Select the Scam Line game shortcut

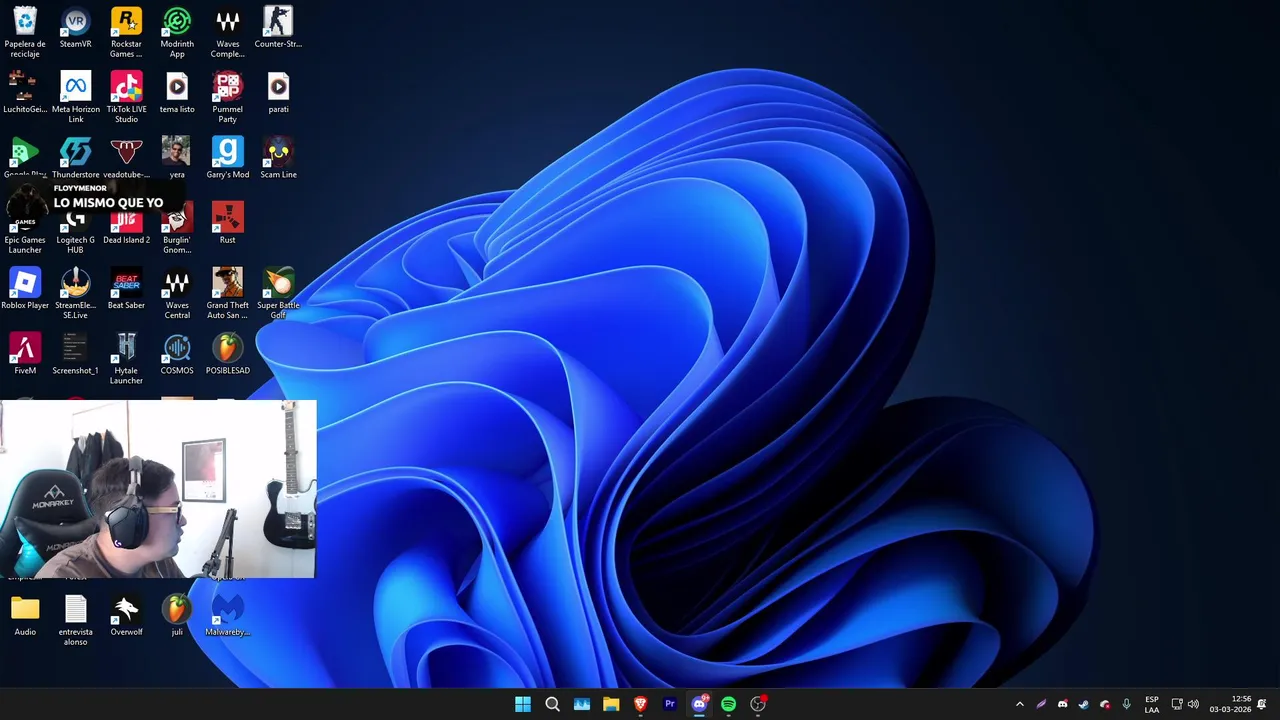tap(278, 158)
